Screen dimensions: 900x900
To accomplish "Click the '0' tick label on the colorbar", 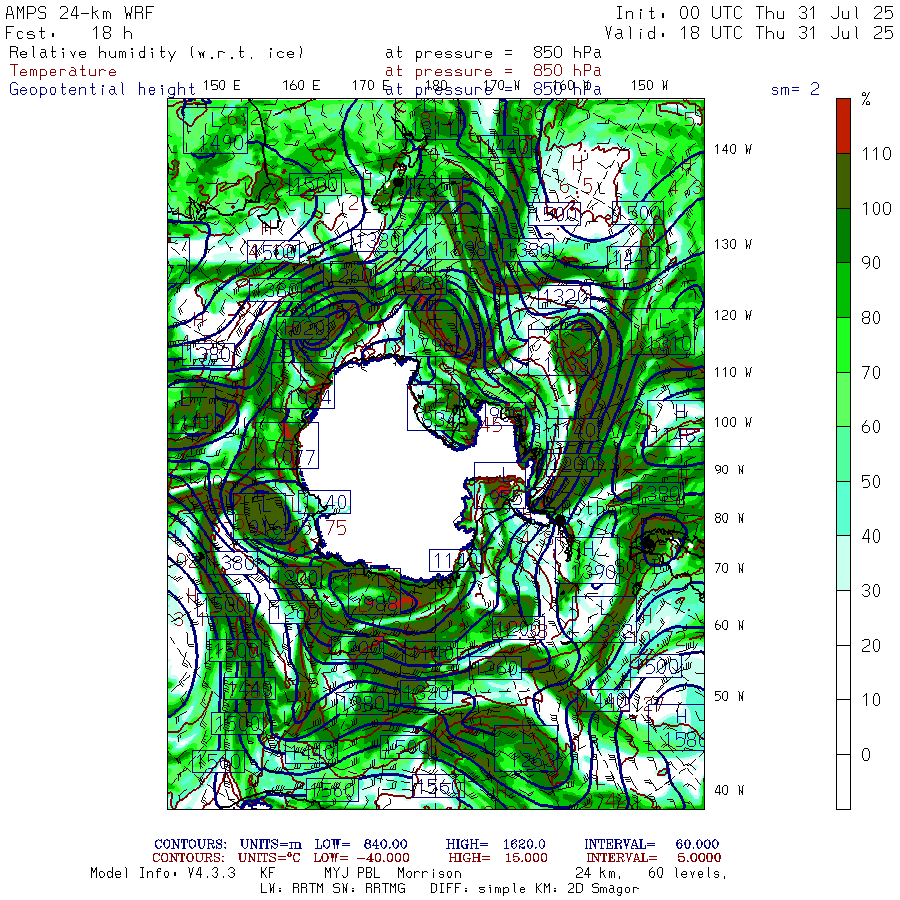I will (x=866, y=755).
